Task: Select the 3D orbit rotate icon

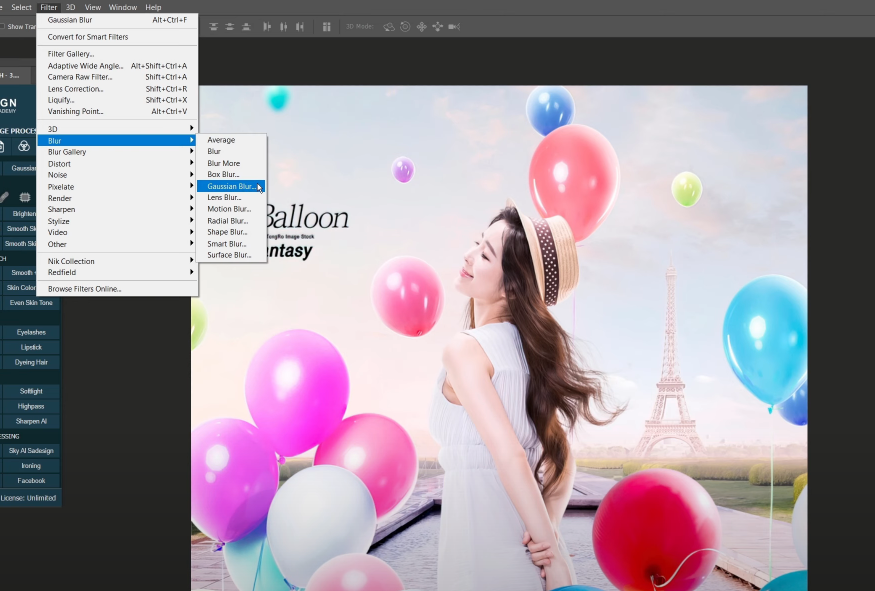Action: tap(388, 26)
